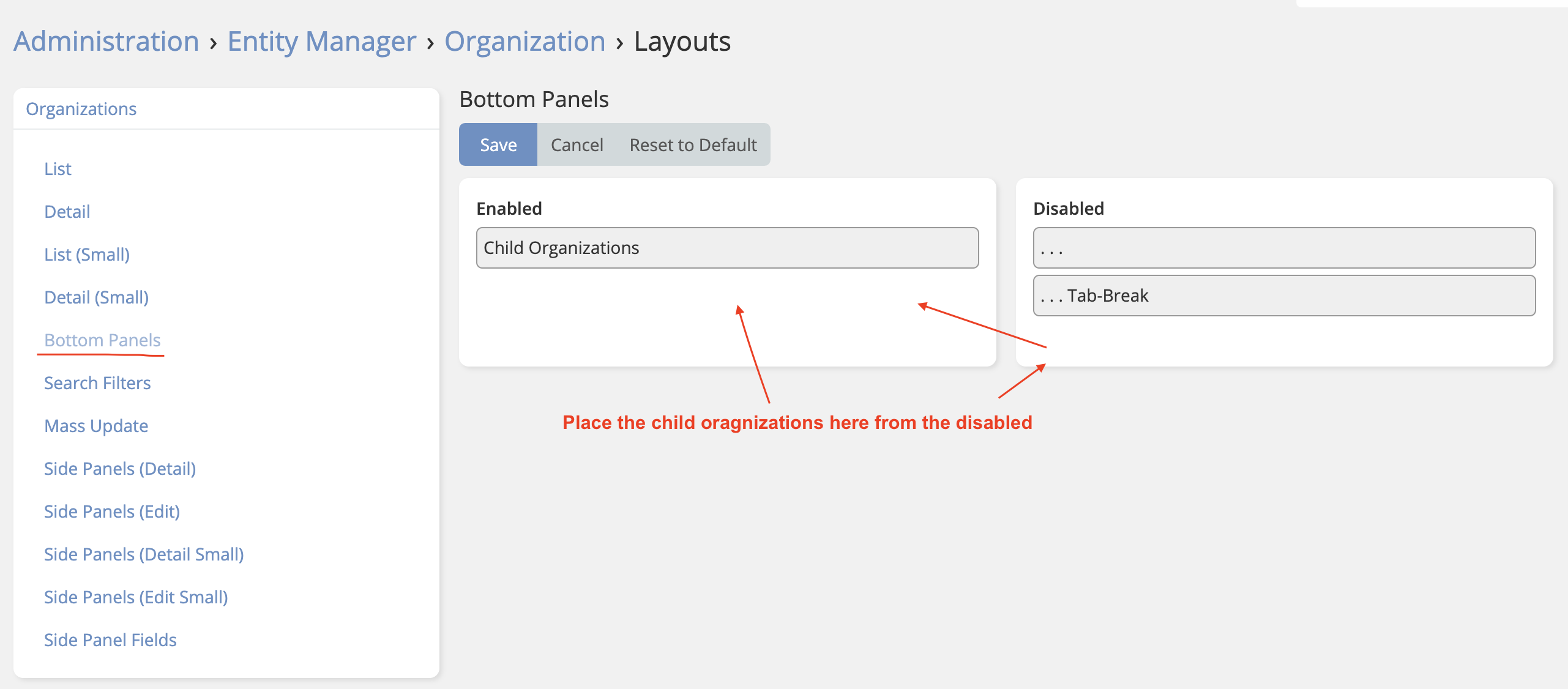Cancel the layout changes

[x=577, y=145]
